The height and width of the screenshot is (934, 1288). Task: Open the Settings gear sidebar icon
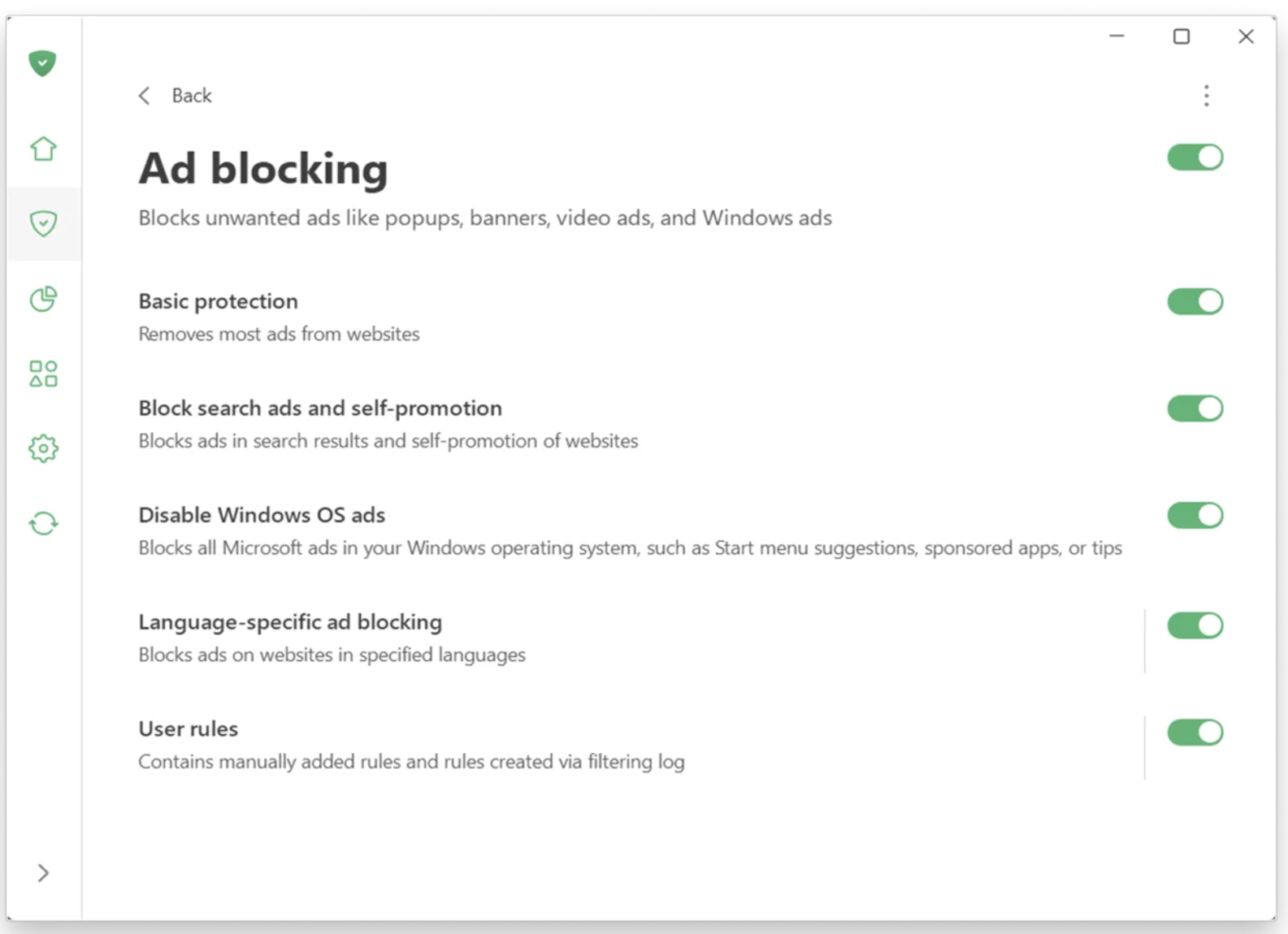click(x=43, y=448)
